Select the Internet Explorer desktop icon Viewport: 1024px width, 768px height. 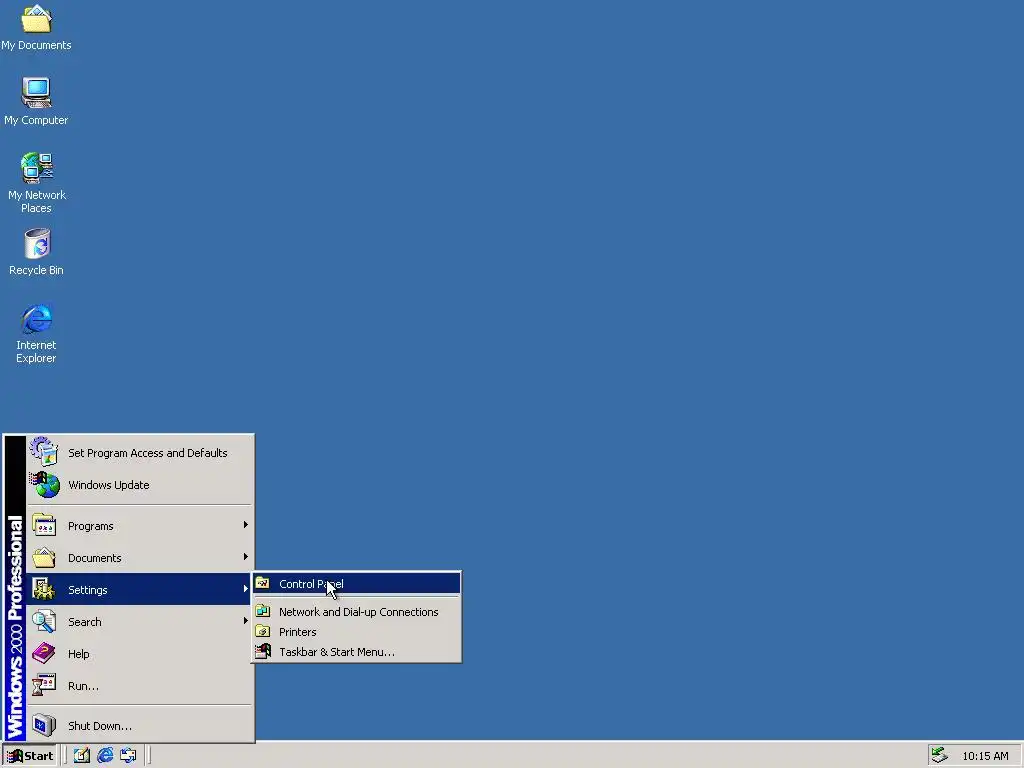[x=37, y=334]
